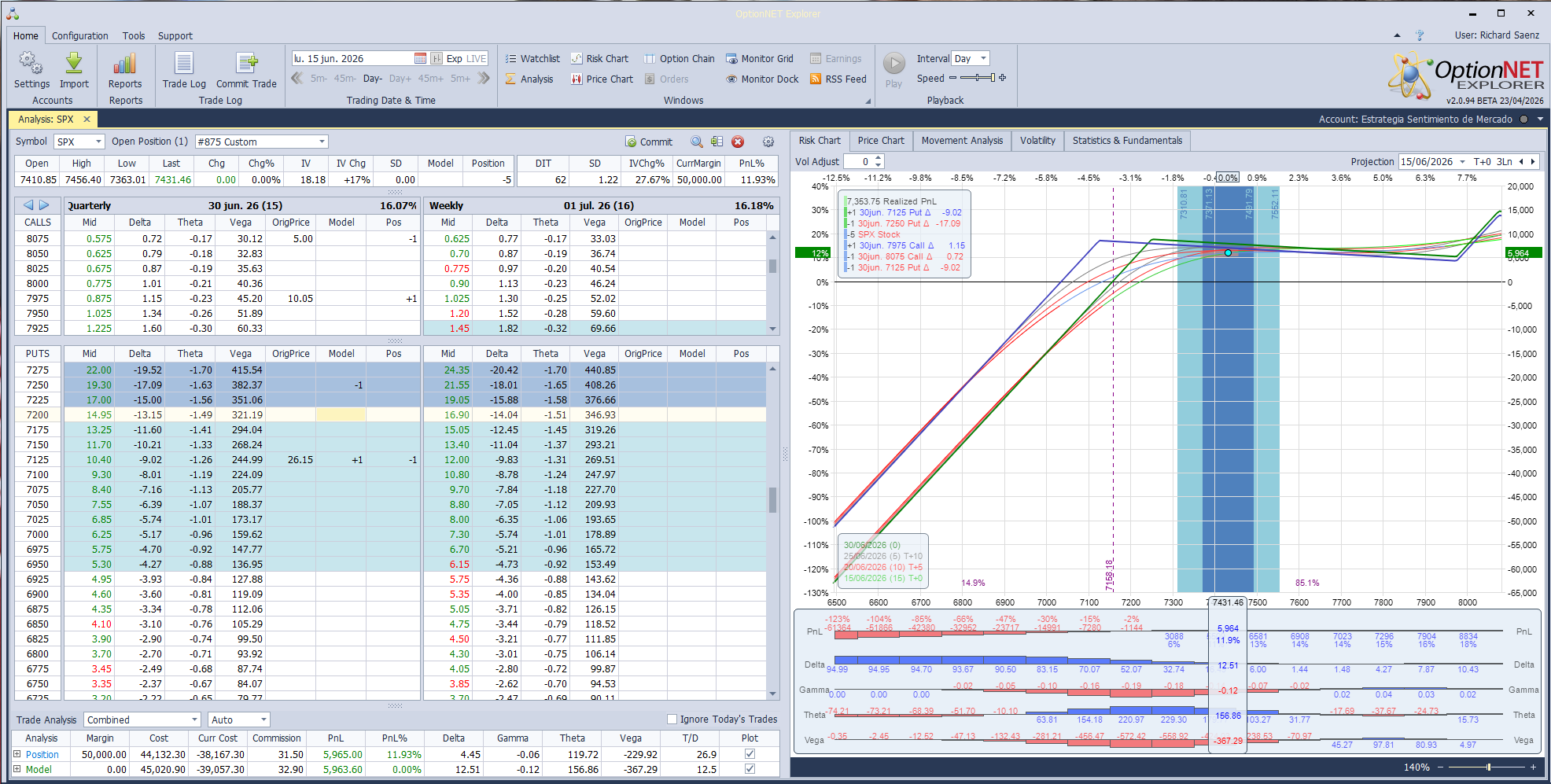Go to next expiration with right arrow

[44, 205]
